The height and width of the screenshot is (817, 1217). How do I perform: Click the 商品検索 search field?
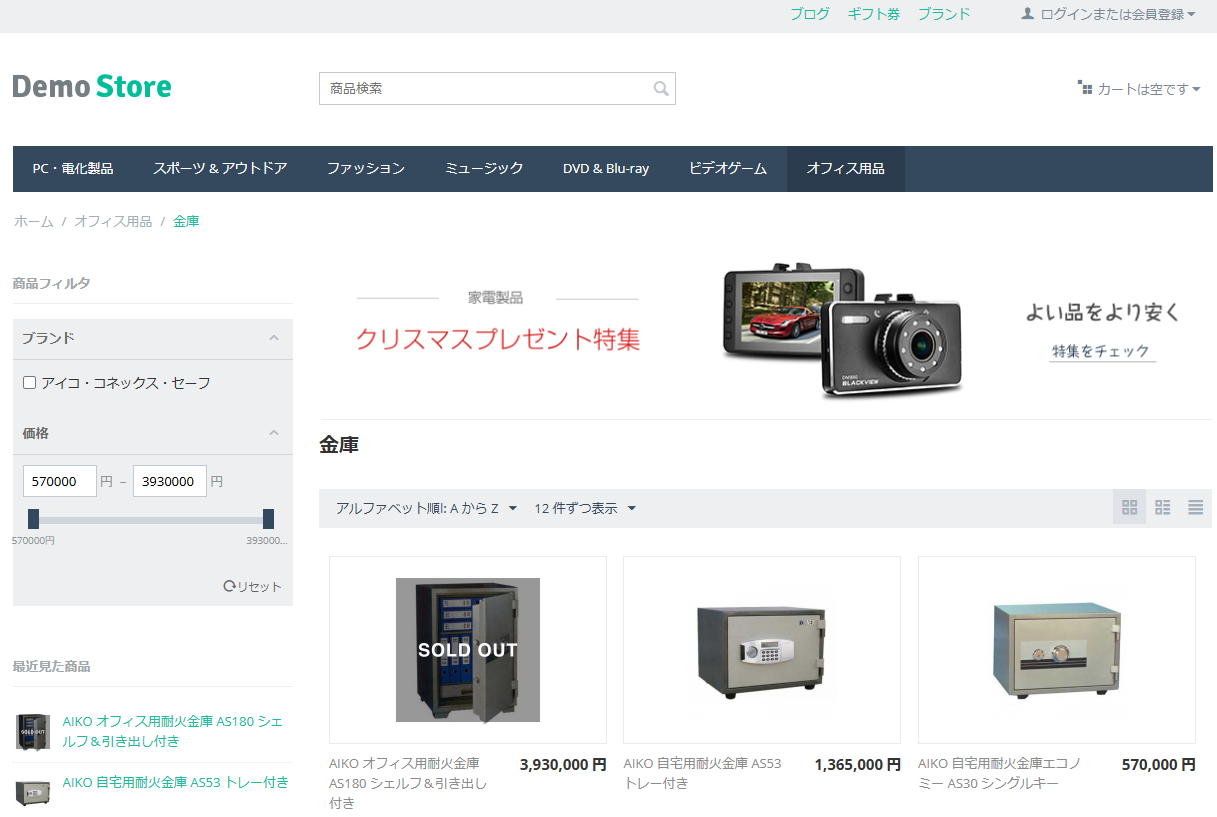pyautogui.click(x=485, y=89)
